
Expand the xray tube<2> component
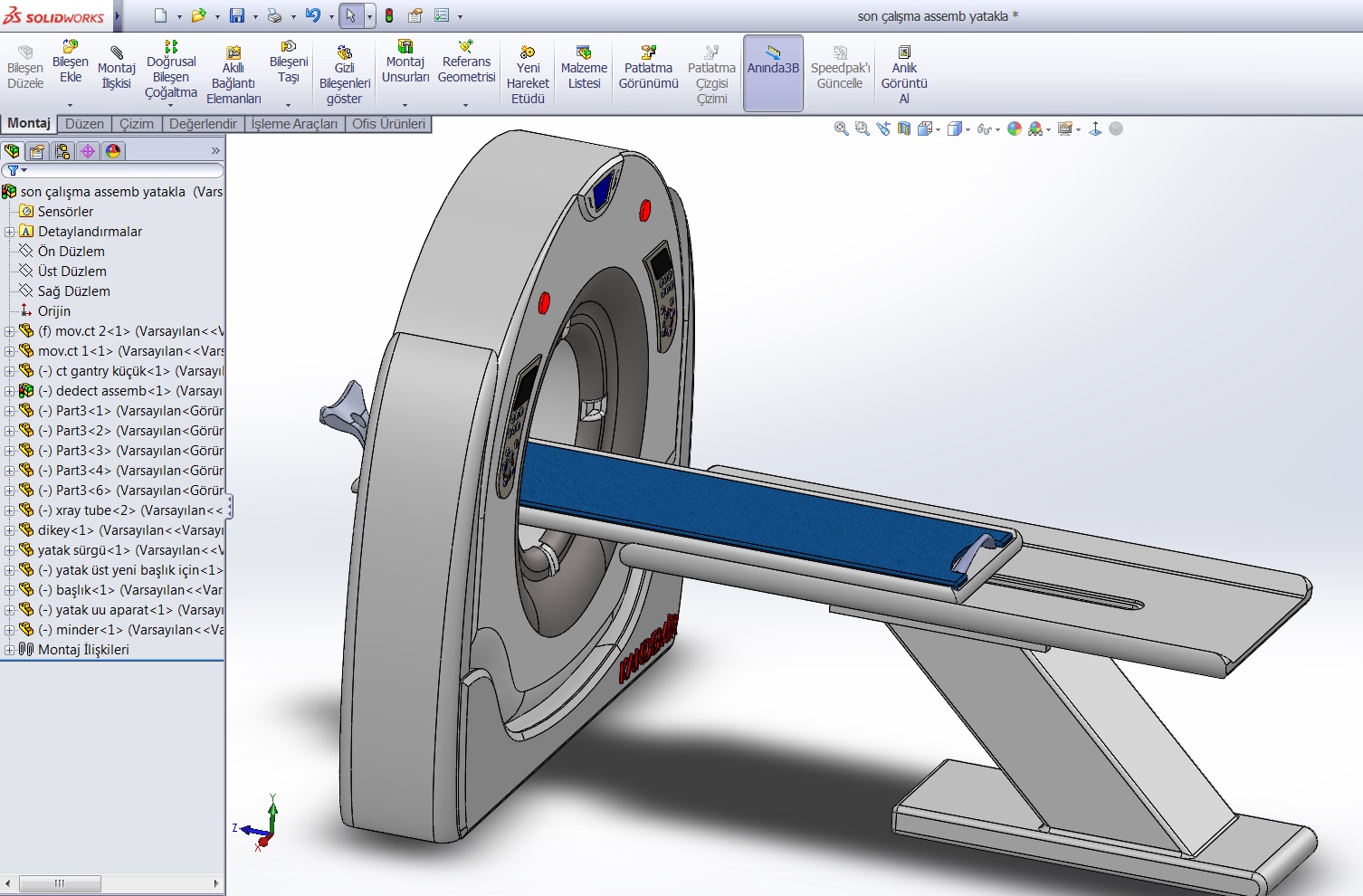(9, 510)
